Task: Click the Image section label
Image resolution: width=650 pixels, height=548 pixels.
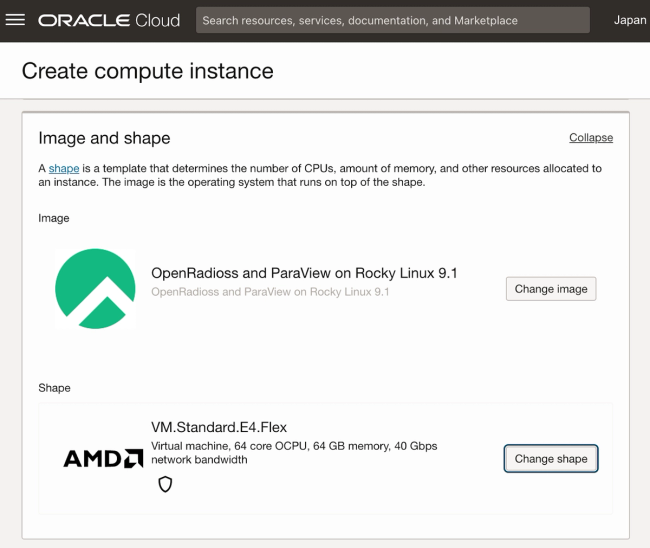Action: click(x=54, y=218)
